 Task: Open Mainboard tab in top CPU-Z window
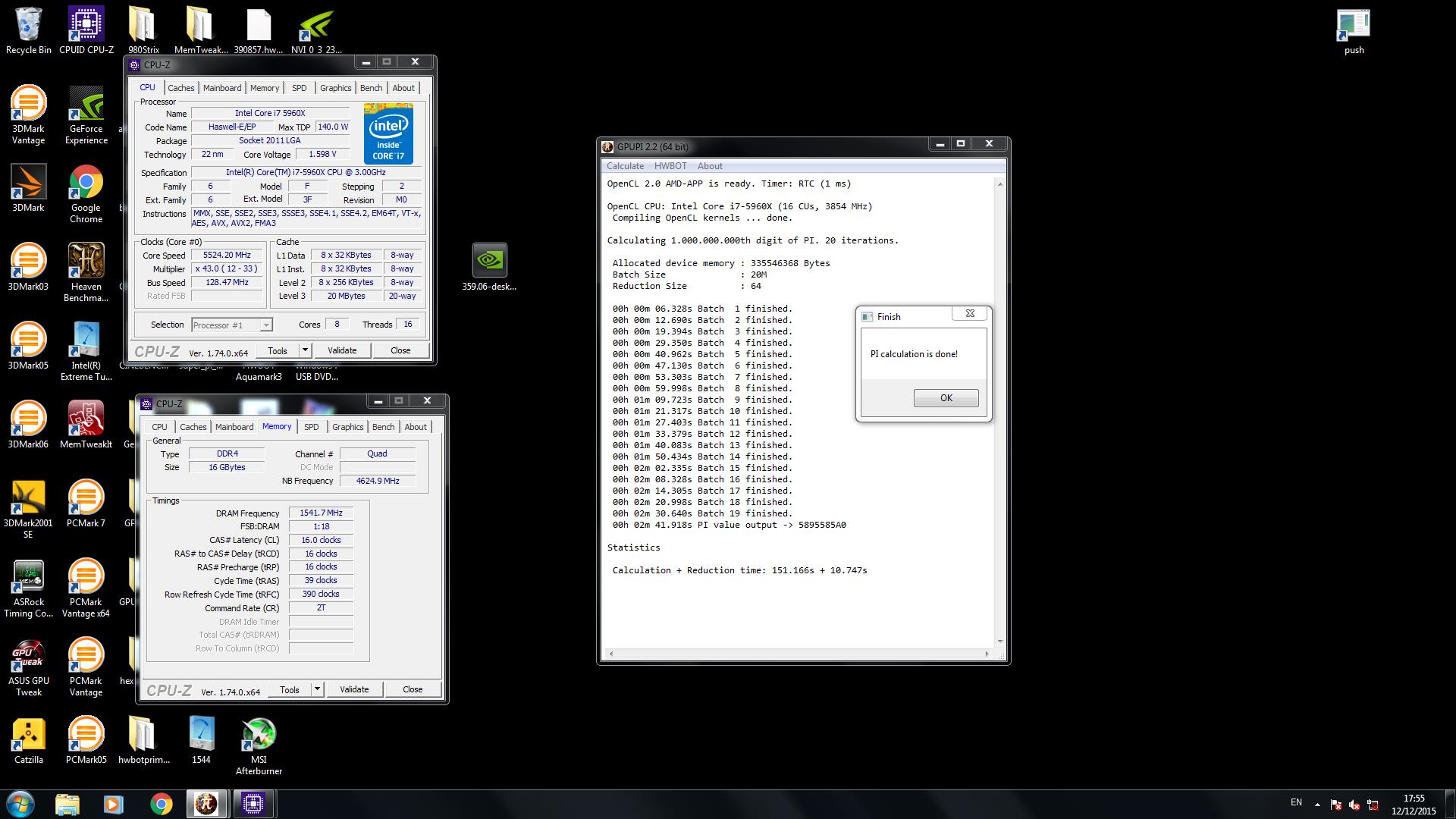click(222, 88)
